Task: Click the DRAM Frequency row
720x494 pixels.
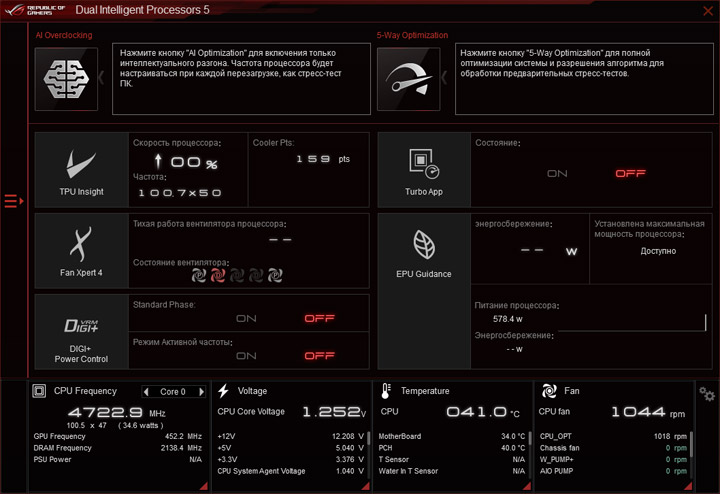Action: point(118,448)
